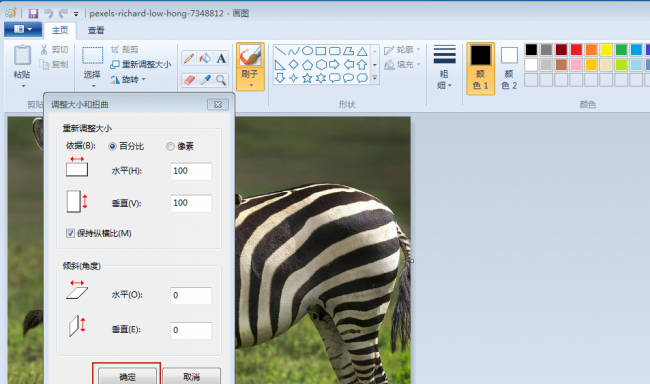Image resolution: width=650 pixels, height=384 pixels.
Task: Pick the Oval shape
Action: point(307,51)
